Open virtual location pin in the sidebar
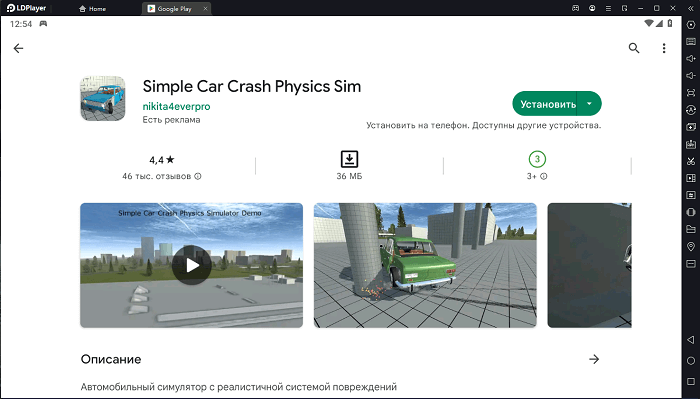The image size is (700, 399). coord(691,246)
